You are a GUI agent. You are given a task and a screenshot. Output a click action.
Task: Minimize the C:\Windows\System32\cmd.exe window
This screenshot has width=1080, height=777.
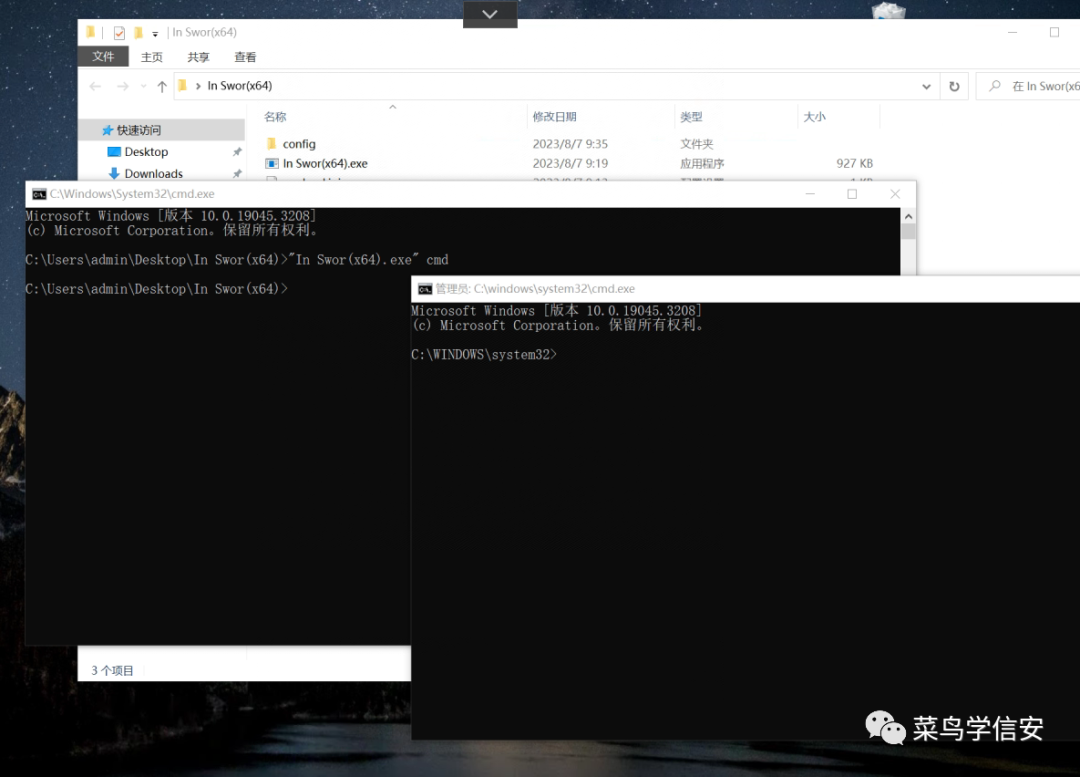pyautogui.click(x=810, y=194)
